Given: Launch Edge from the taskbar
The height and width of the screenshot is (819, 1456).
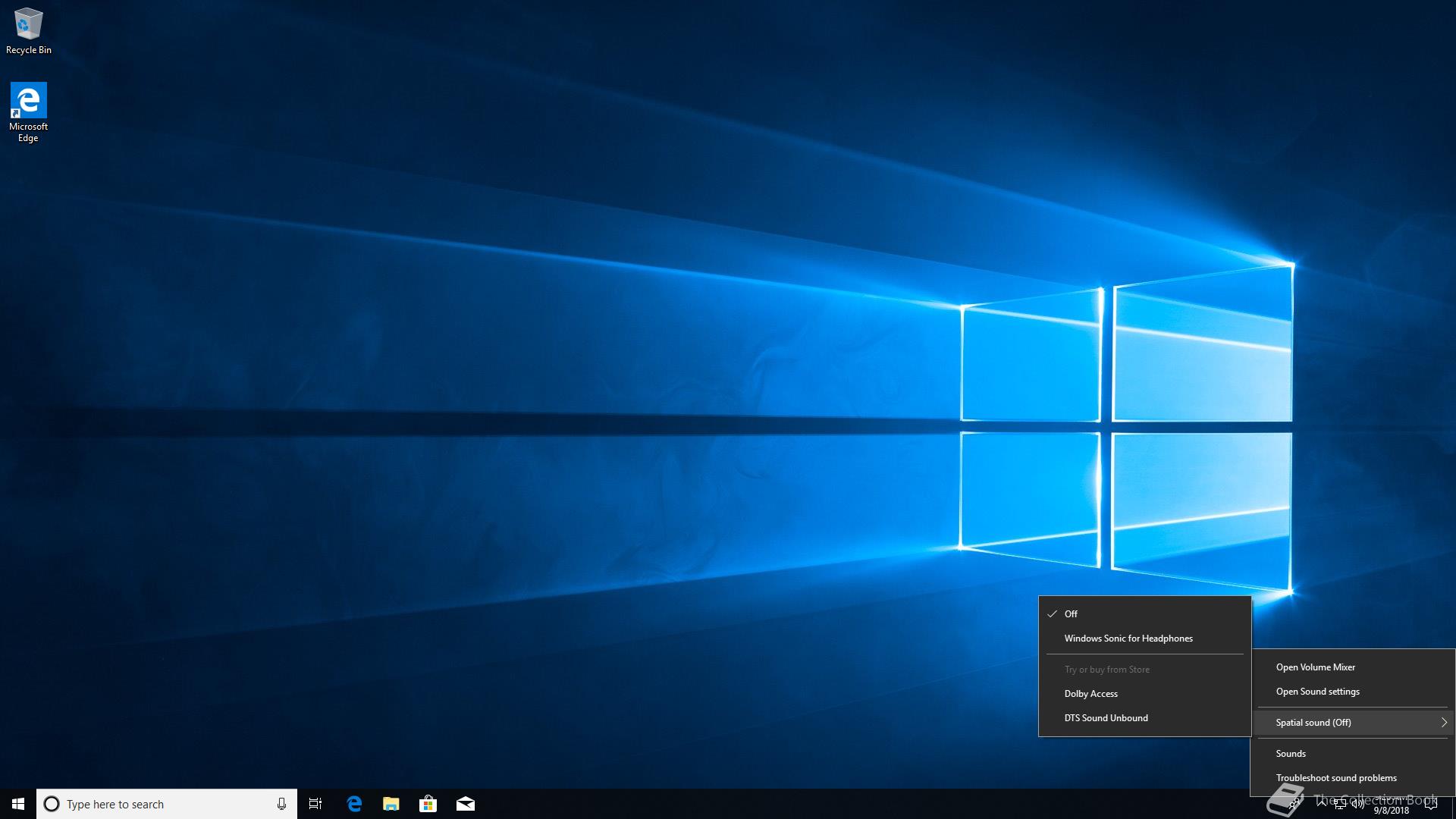Looking at the screenshot, I should pyautogui.click(x=354, y=804).
